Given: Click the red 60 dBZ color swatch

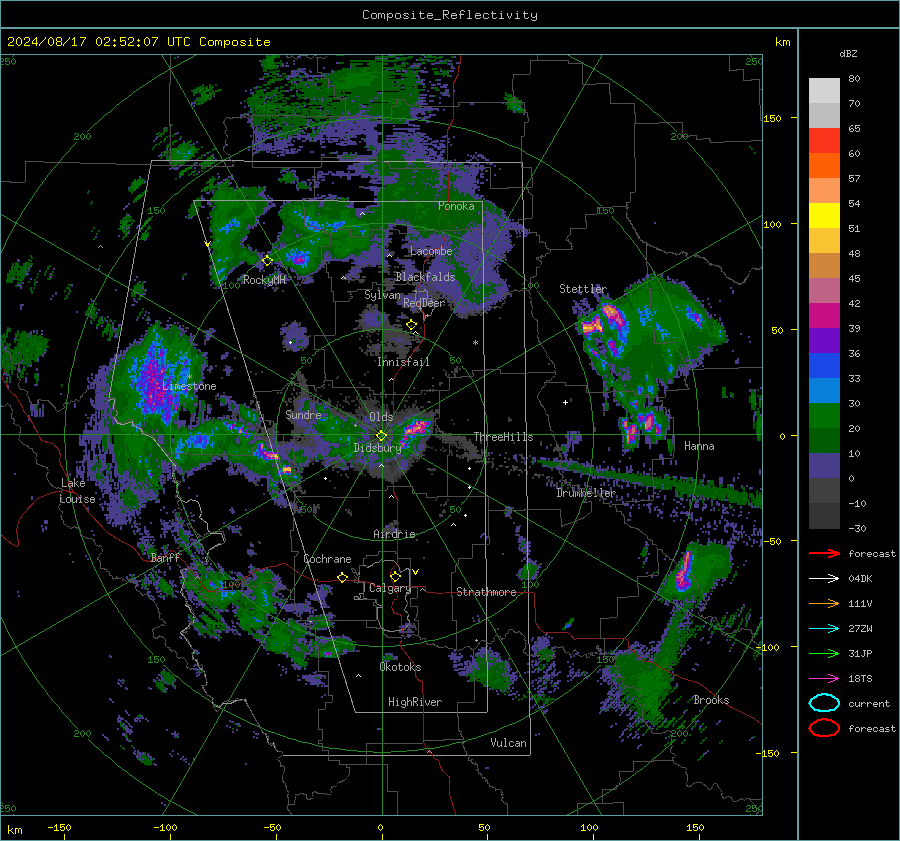Looking at the screenshot, I should coord(824,141).
